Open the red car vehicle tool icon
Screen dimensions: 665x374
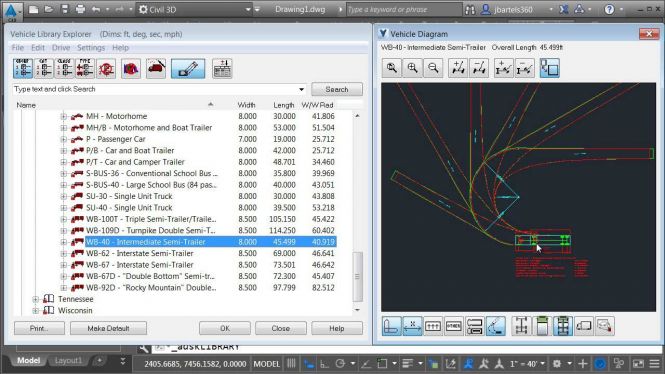[x=156, y=69]
